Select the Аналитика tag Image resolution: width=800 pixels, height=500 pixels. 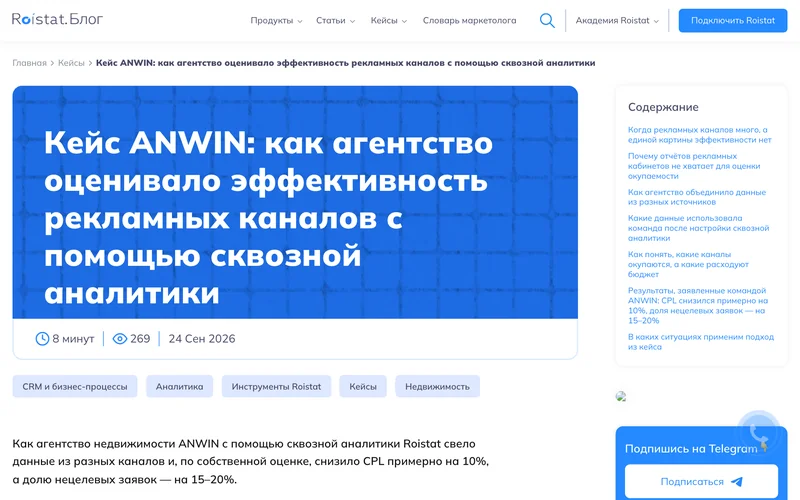point(180,386)
